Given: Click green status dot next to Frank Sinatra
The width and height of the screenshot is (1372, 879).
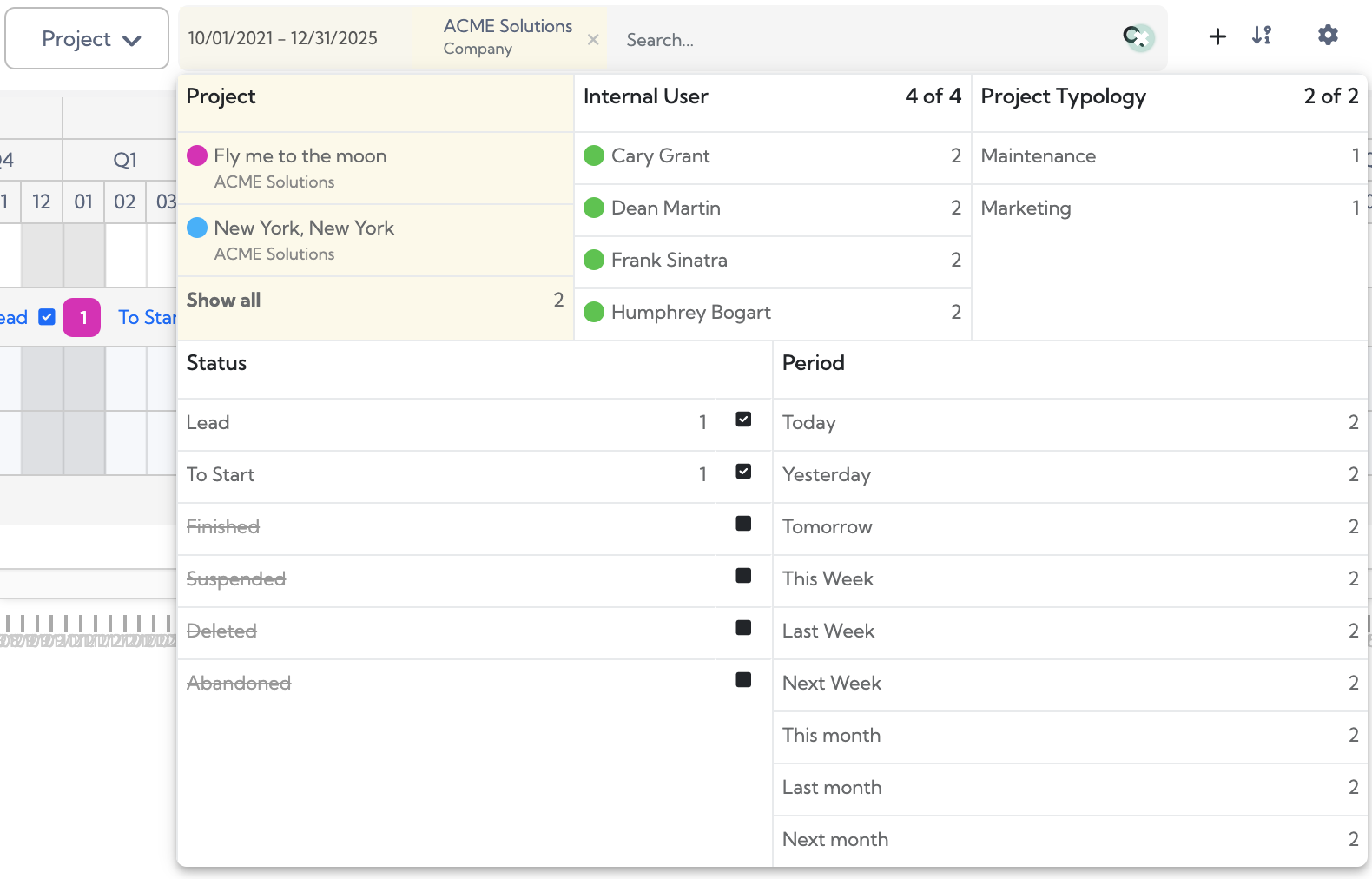Looking at the screenshot, I should pyautogui.click(x=594, y=260).
